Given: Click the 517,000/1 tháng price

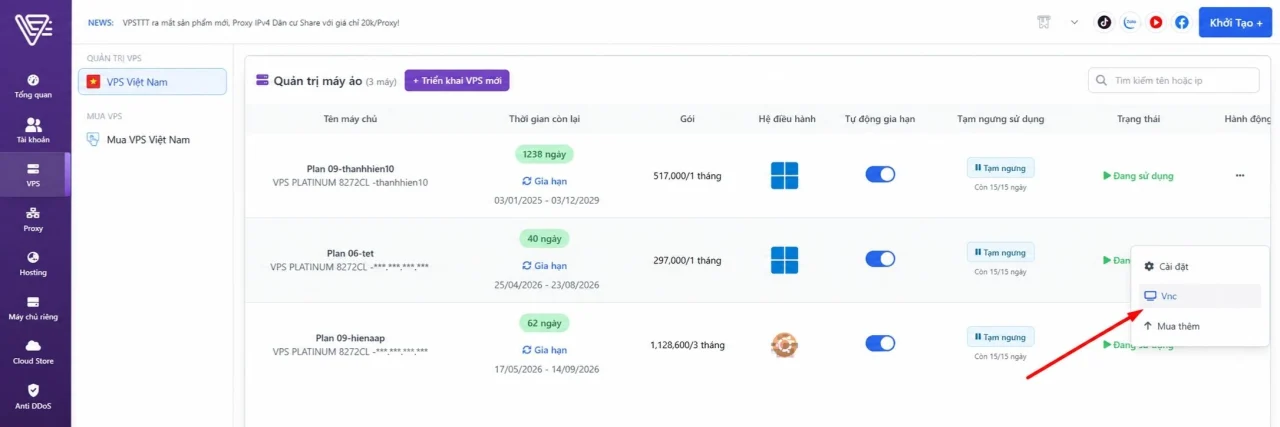Looking at the screenshot, I should [686, 176].
